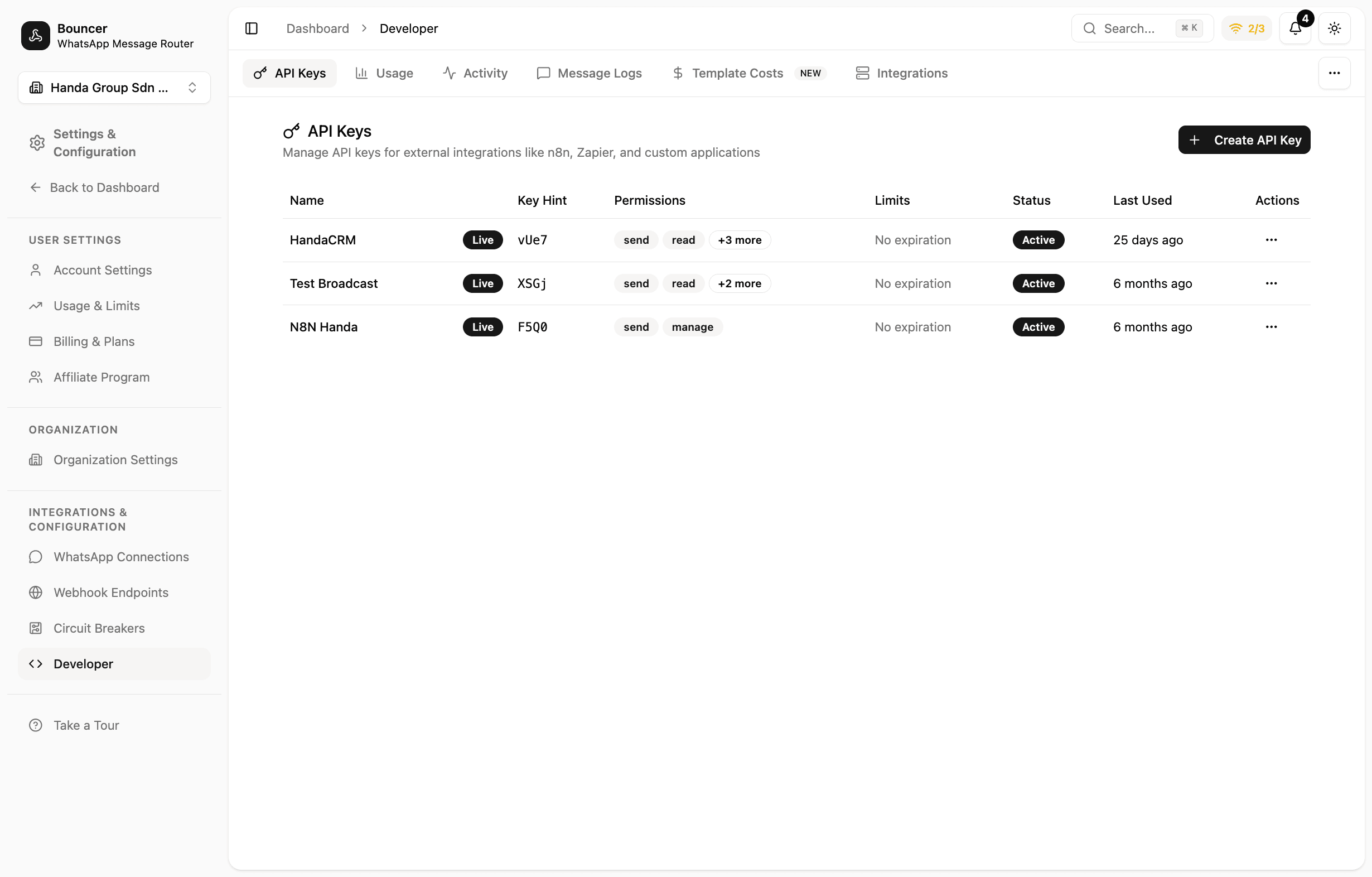Open Affiliate Program page
Screen dimensions: 1372x877
(114, 377)
